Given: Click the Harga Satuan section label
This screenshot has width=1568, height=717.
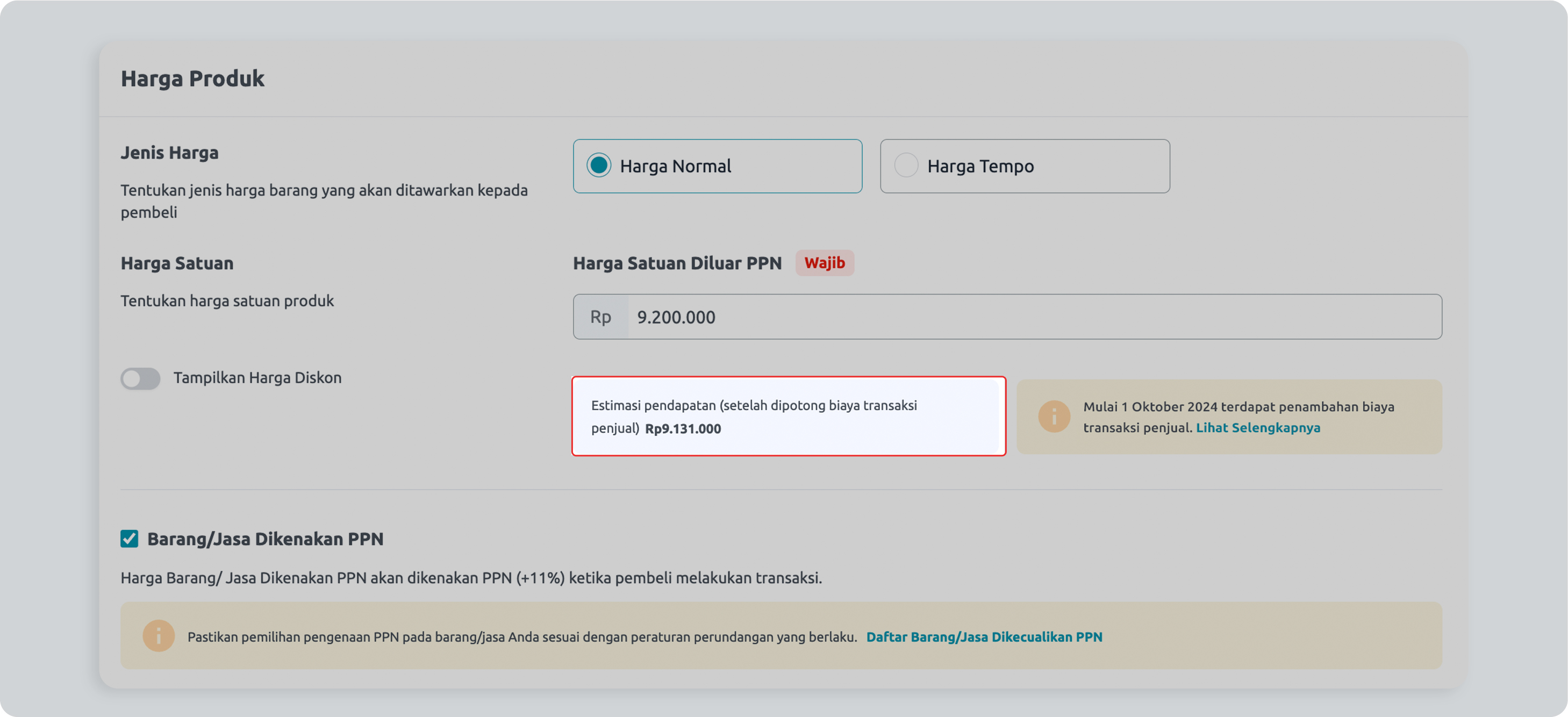Looking at the screenshot, I should tap(176, 263).
